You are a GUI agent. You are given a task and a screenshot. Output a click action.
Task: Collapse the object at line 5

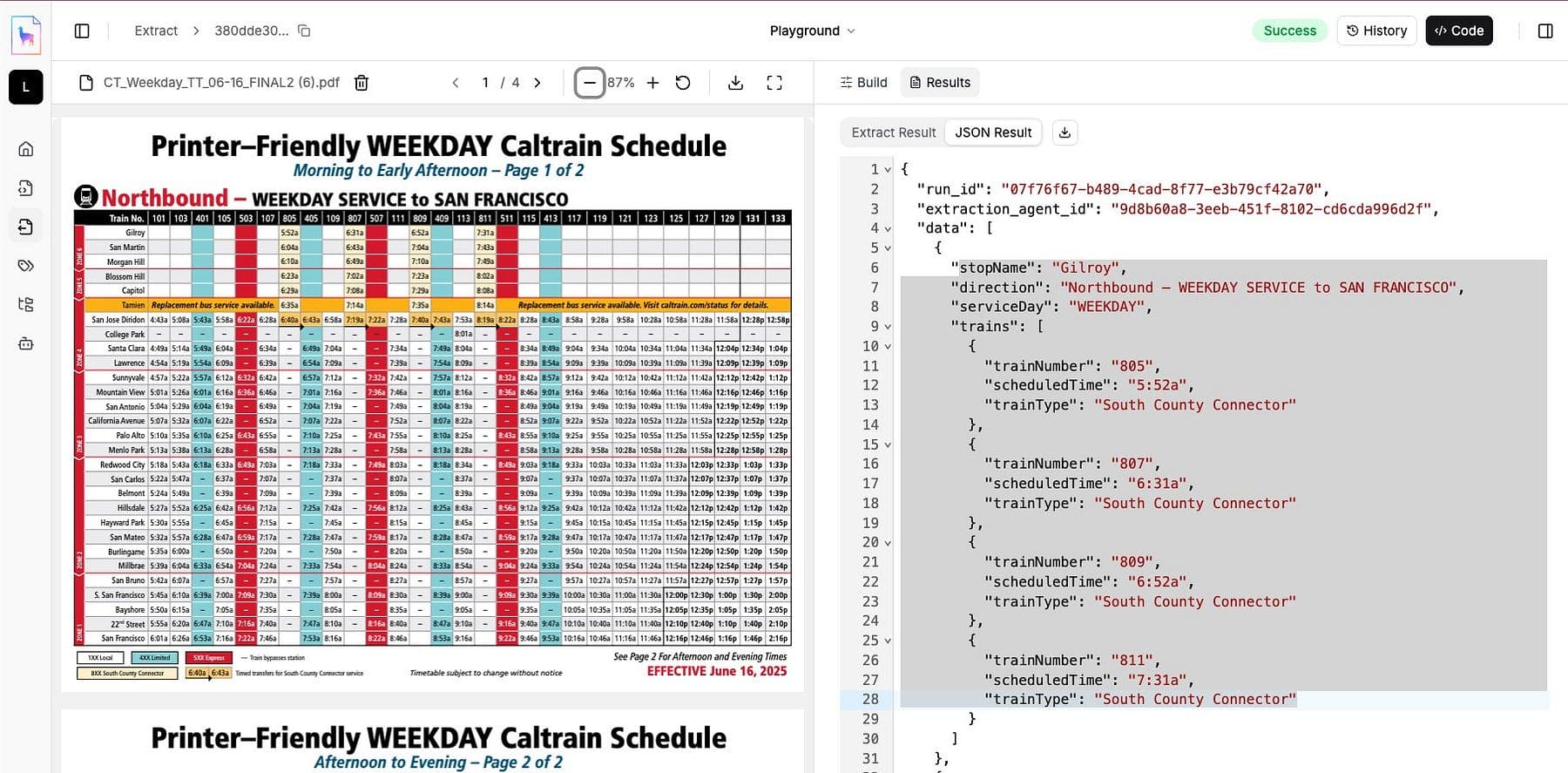click(x=888, y=248)
